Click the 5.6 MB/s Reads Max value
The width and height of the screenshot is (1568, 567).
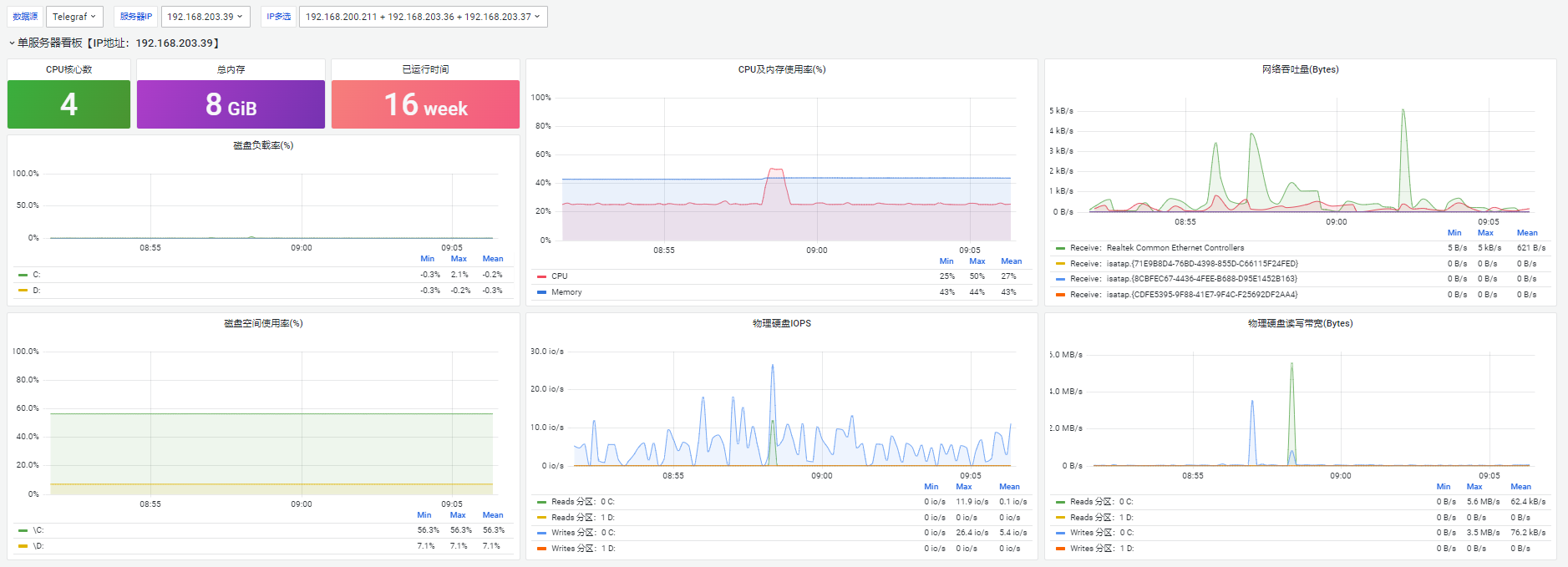tap(1483, 502)
